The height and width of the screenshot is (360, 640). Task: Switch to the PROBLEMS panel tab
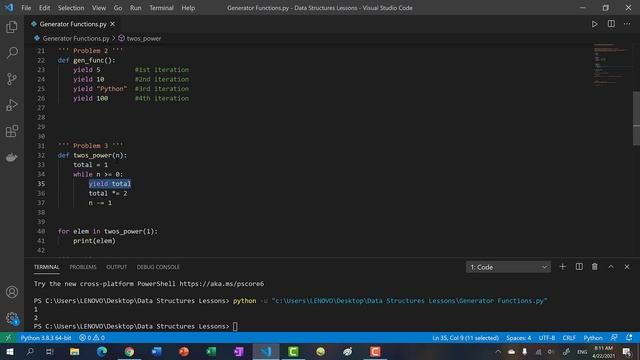[x=83, y=267]
